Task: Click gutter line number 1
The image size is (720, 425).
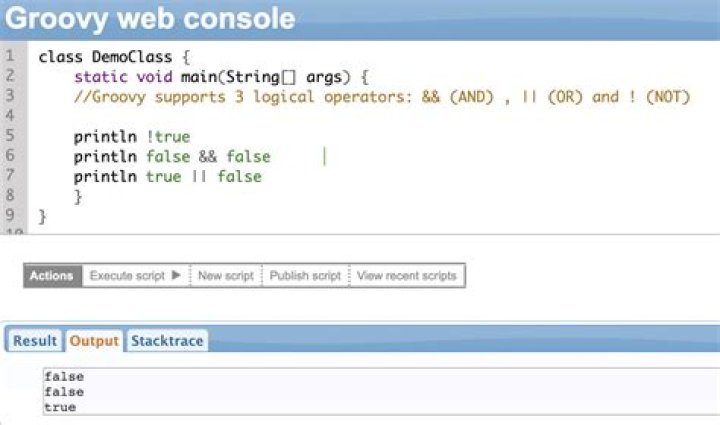Action: click(10, 56)
